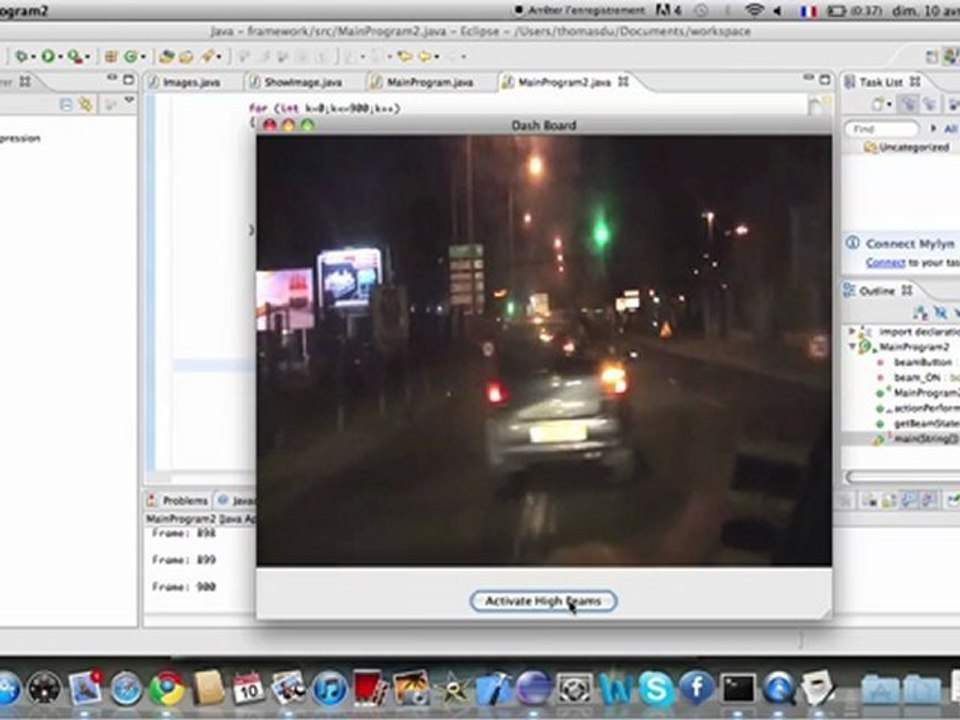Open the Debug dropdown arrow

point(32,58)
